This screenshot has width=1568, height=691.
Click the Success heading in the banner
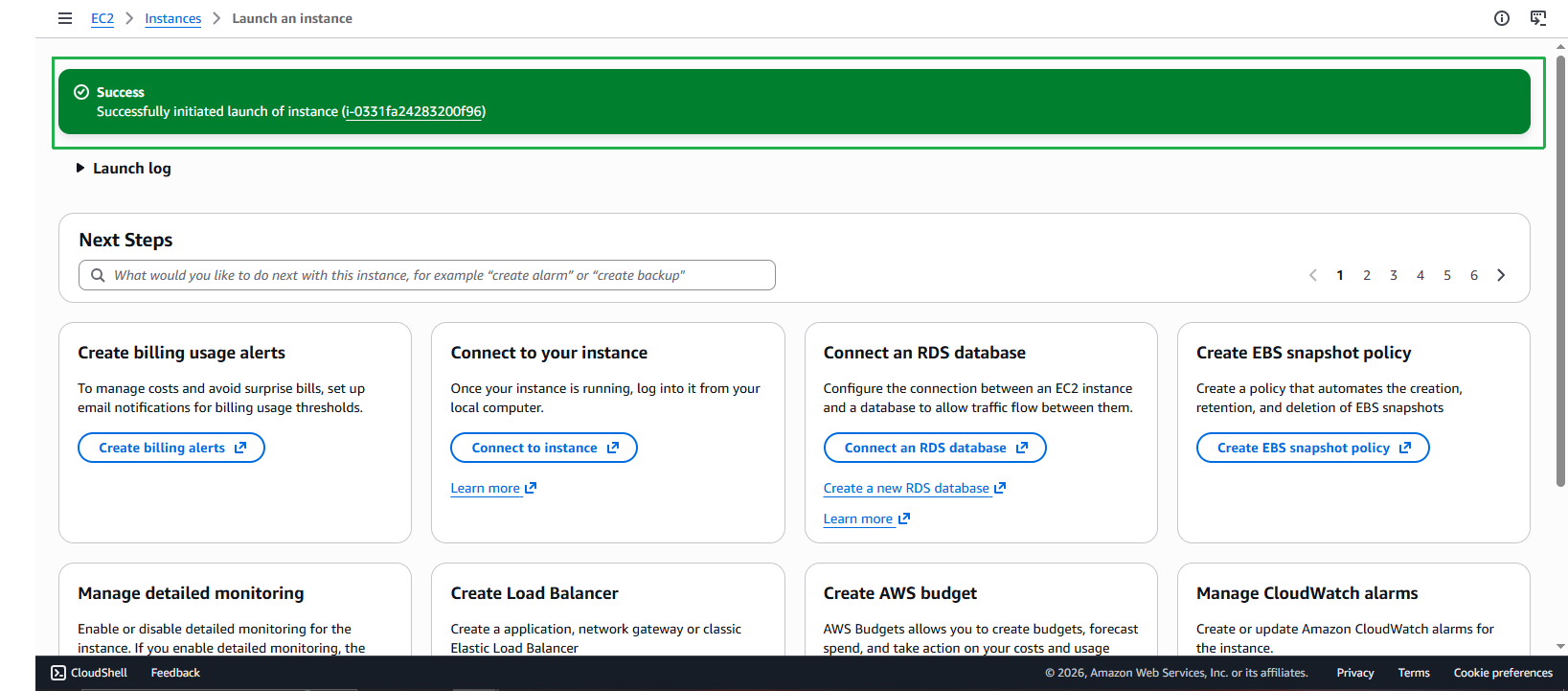(x=121, y=92)
